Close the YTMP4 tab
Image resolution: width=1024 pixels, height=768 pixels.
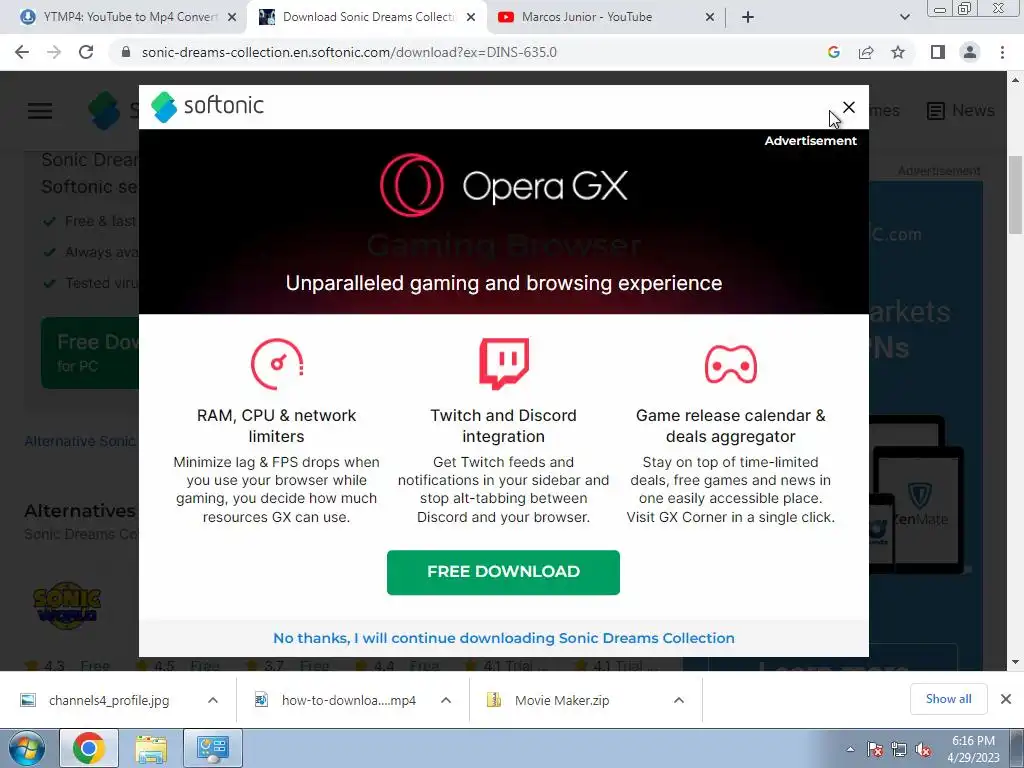pyautogui.click(x=232, y=18)
